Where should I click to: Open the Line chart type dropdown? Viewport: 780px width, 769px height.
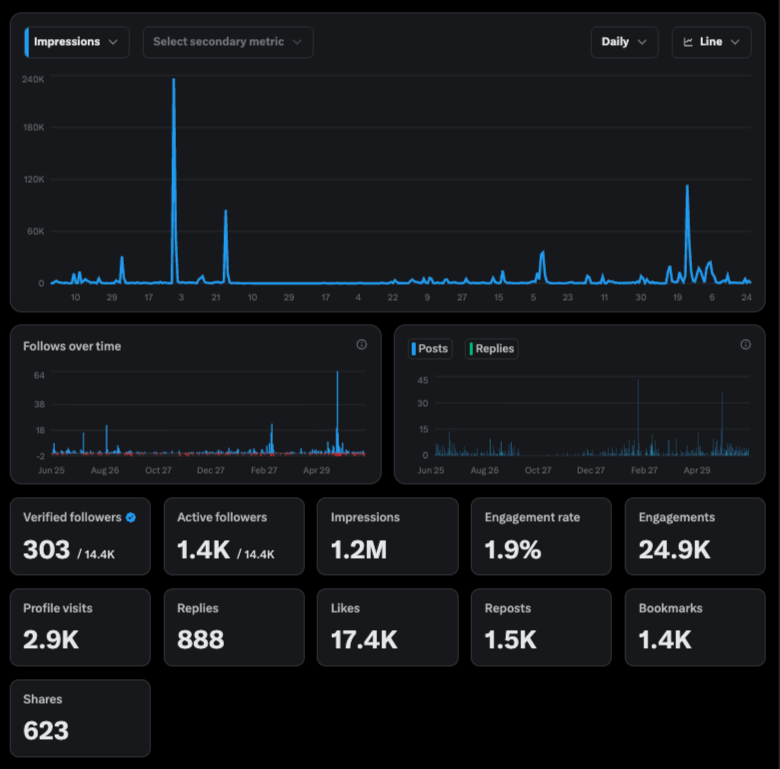click(711, 42)
